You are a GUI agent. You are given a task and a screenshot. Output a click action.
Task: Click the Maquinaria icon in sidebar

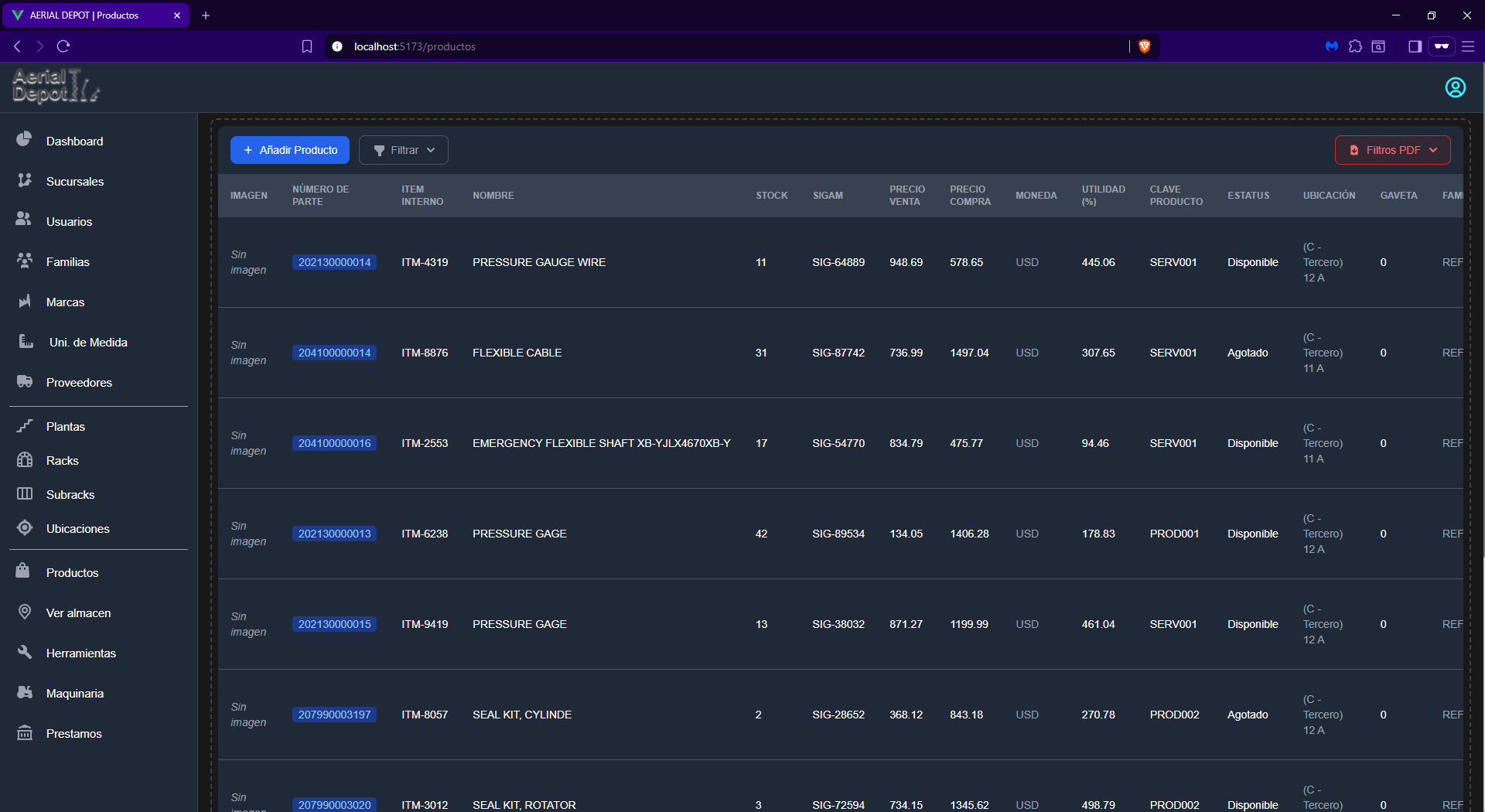coord(24,692)
